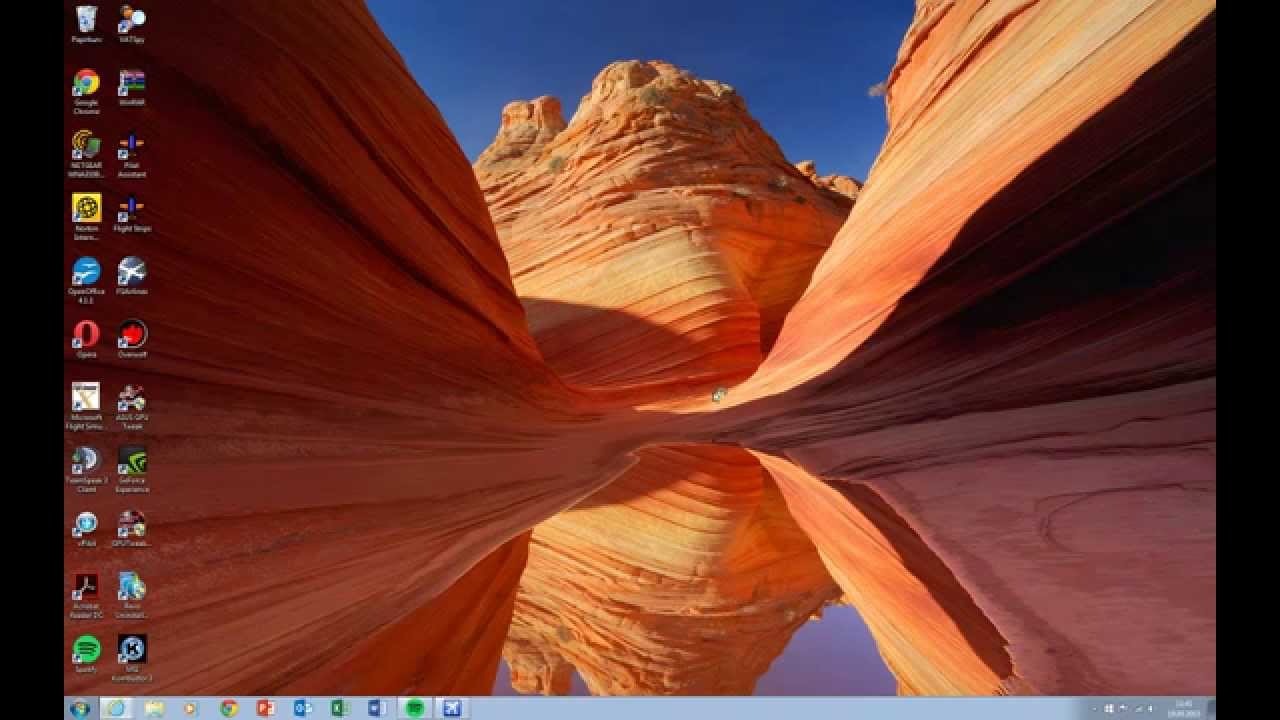Viewport: 1280px width, 720px height.
Task: Select the Opera desktop shortcut
Action: (x=86, y=339)
